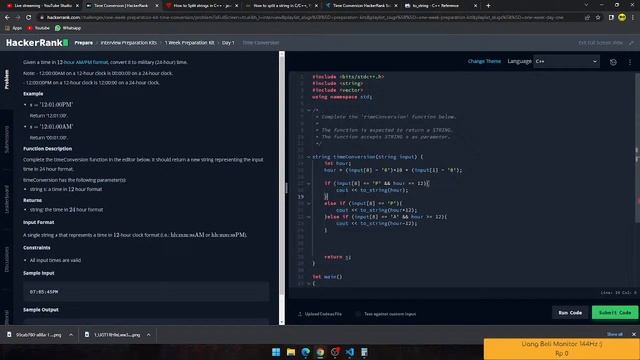The width and height of the screenshot is (640, 360).
Task: Close the Live streaming YouTube Studio tab
Action: 77,6
